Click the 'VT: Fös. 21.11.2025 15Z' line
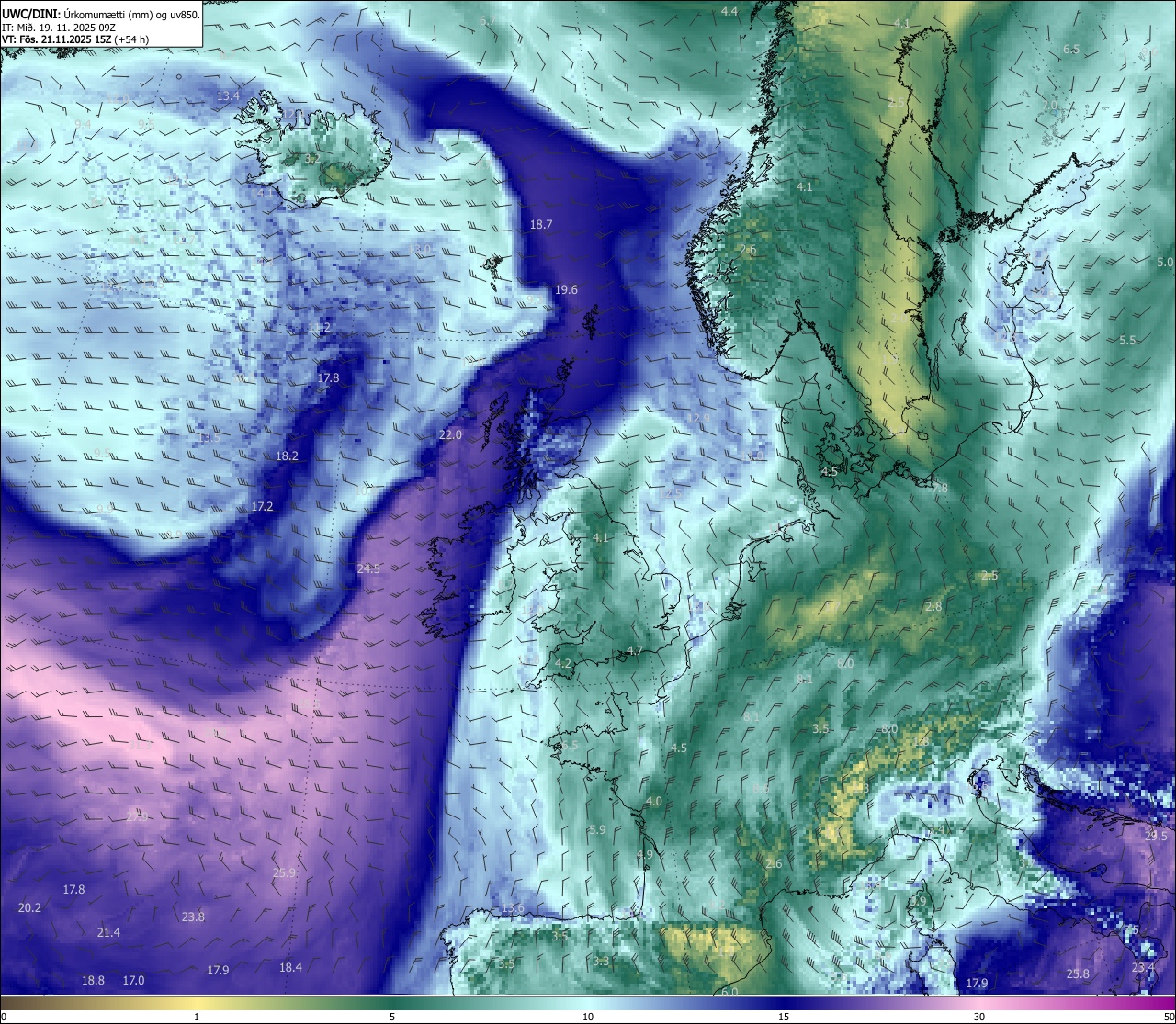The image size is (1176, 1024). pos(76,39)
